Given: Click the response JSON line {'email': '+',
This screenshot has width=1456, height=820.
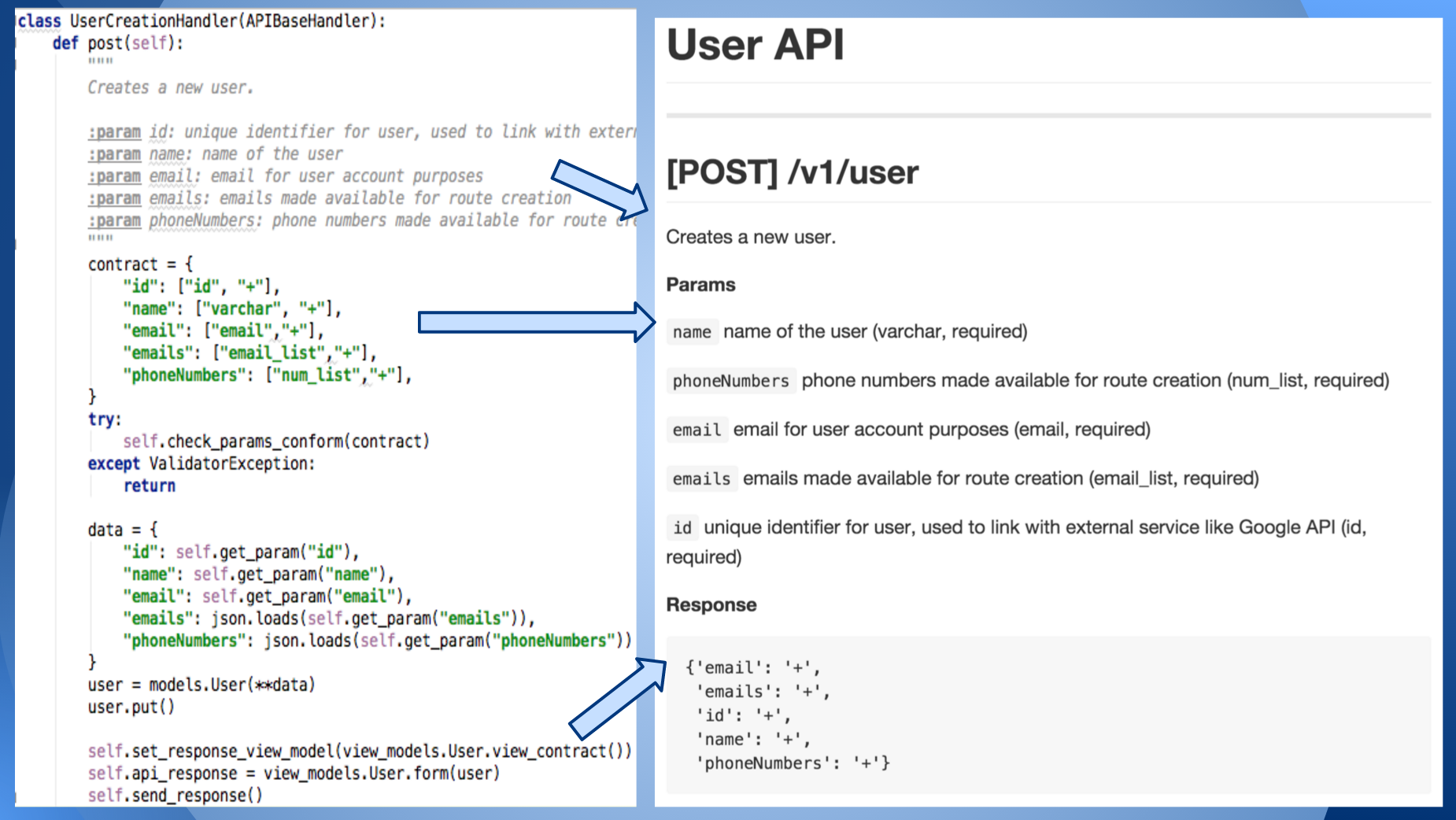Looking at the screenshot, I should [753, 667].
